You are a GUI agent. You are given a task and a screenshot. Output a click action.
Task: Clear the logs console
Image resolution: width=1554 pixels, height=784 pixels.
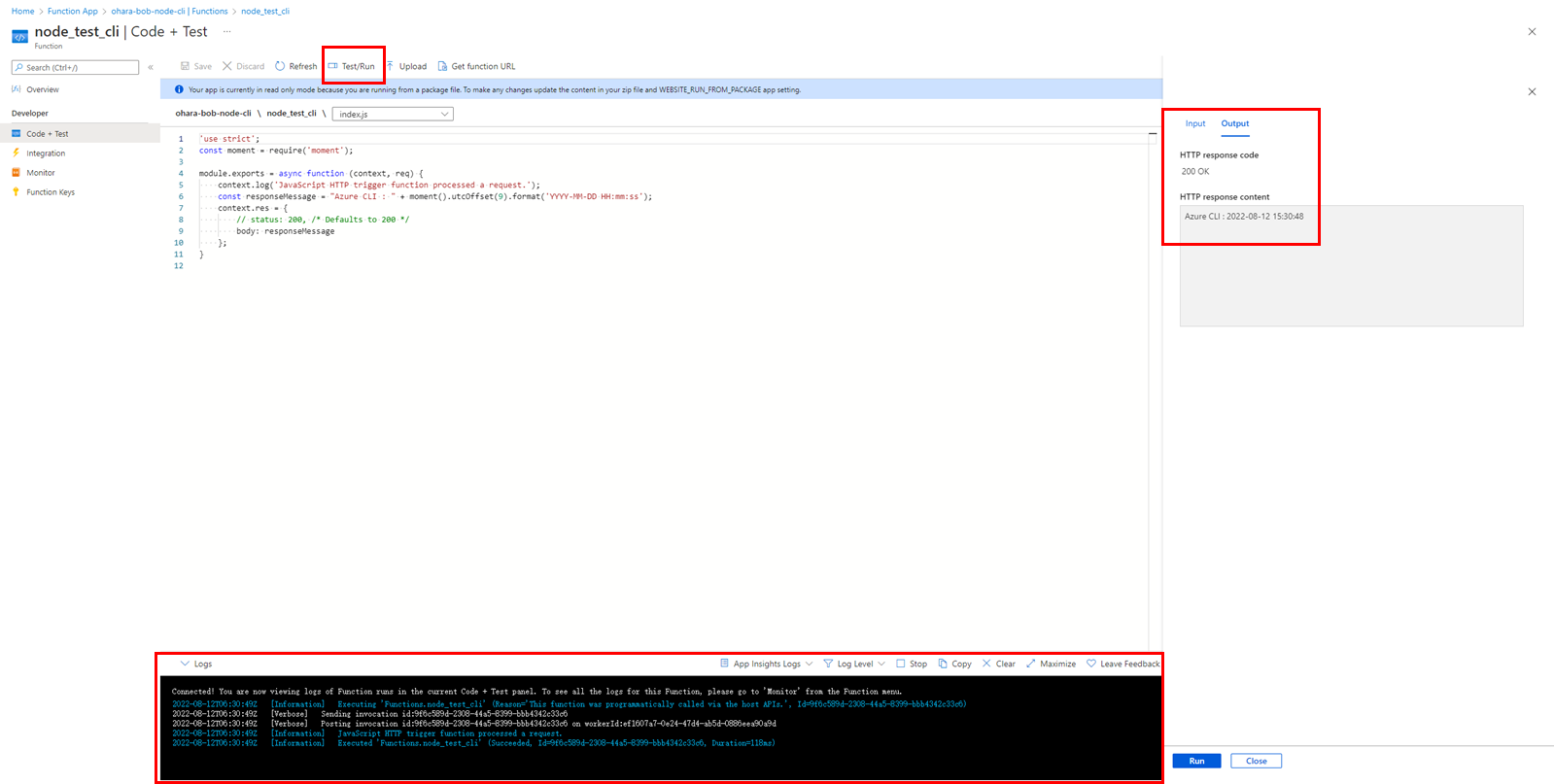(998, 665)
